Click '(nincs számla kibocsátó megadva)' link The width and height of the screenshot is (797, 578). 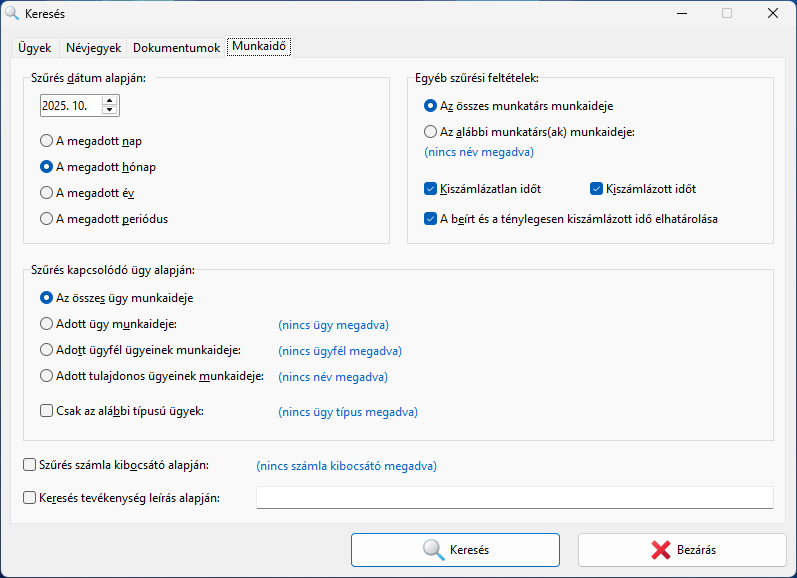(x=346, y=465)
